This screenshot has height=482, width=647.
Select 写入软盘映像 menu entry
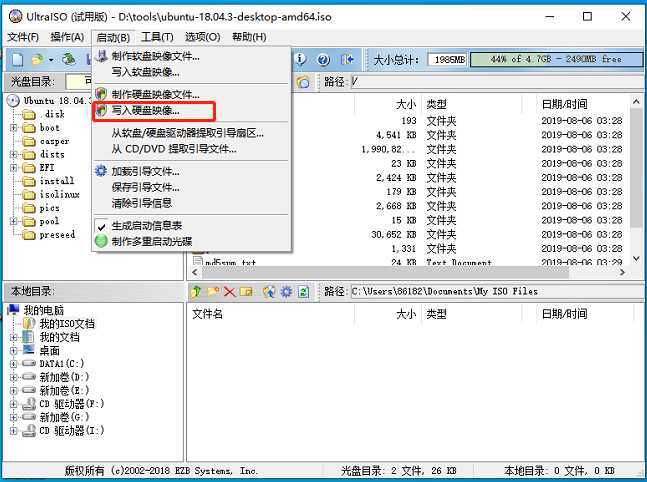(192, 72)
